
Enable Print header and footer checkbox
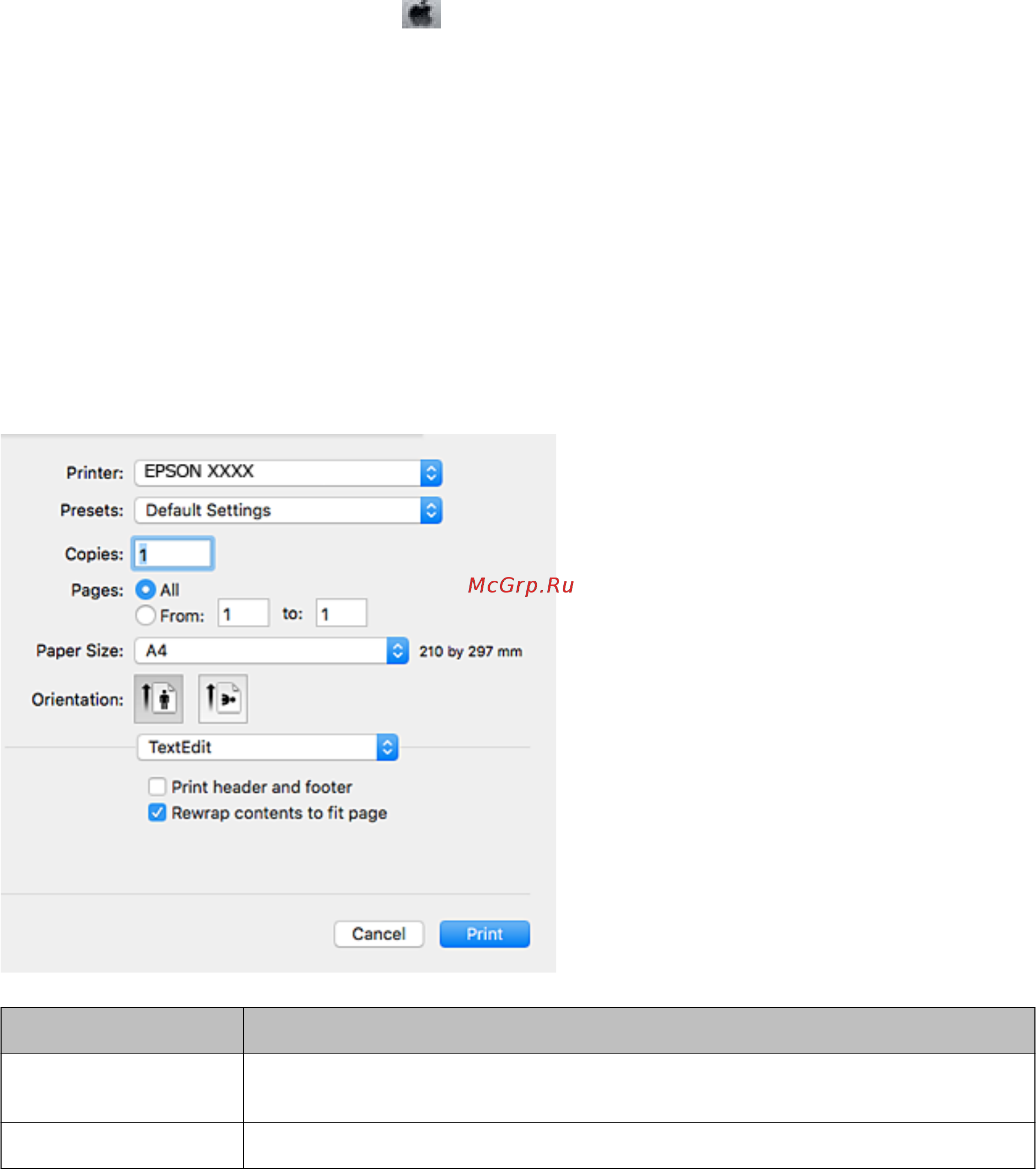tap(157, 786)
